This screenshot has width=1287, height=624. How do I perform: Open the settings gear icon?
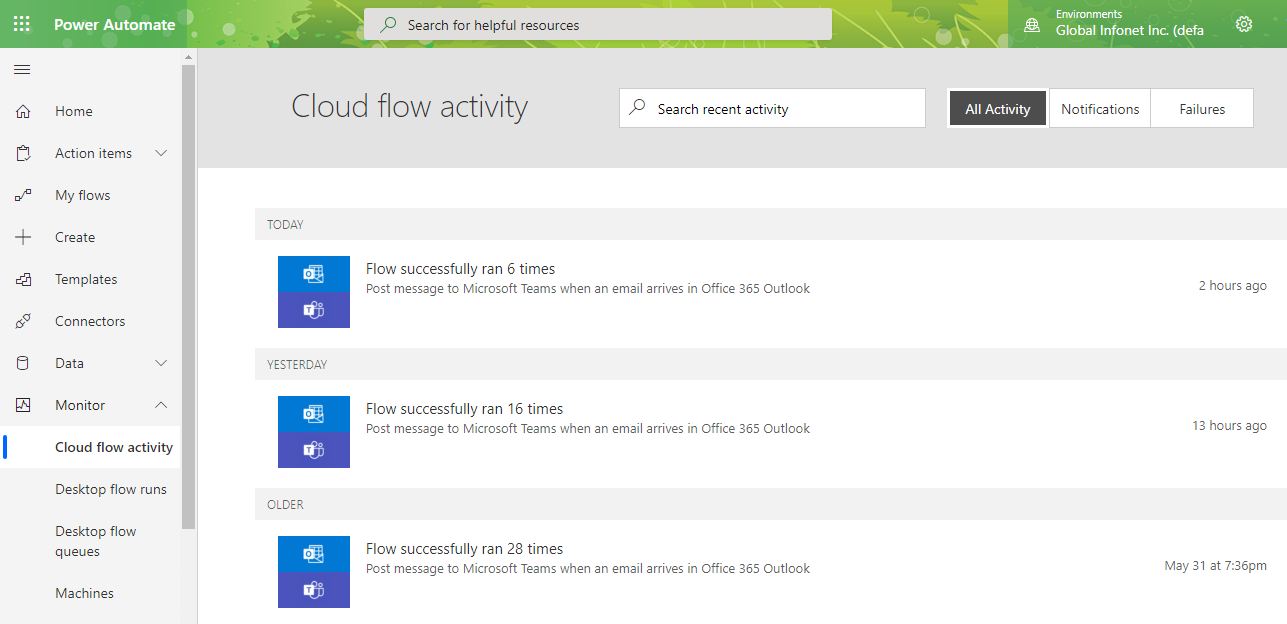(1244, 24)
